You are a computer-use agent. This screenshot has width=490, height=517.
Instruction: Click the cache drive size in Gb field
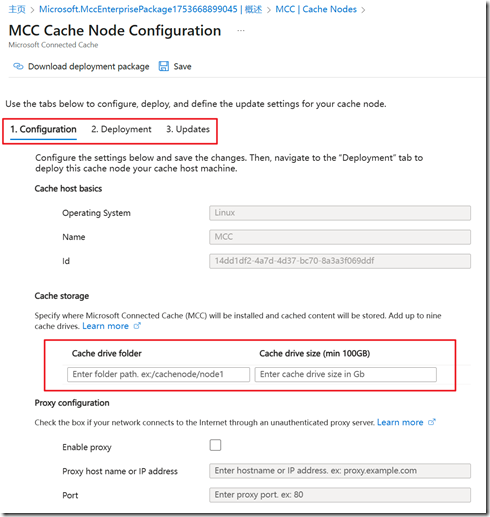click(346, 374)
